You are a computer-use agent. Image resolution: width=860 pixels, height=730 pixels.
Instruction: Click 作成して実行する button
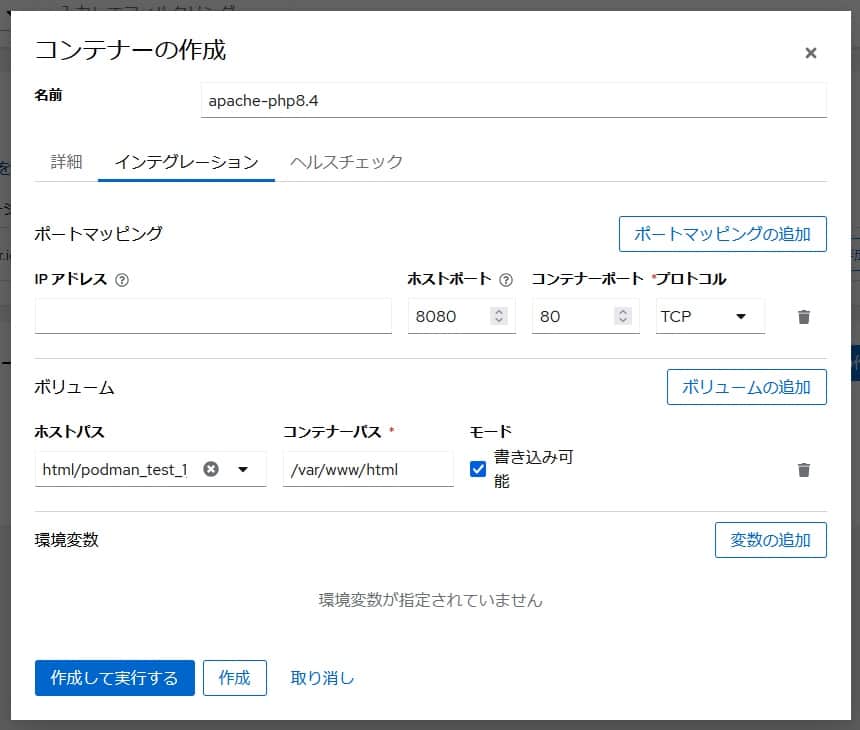coord(115,678)
